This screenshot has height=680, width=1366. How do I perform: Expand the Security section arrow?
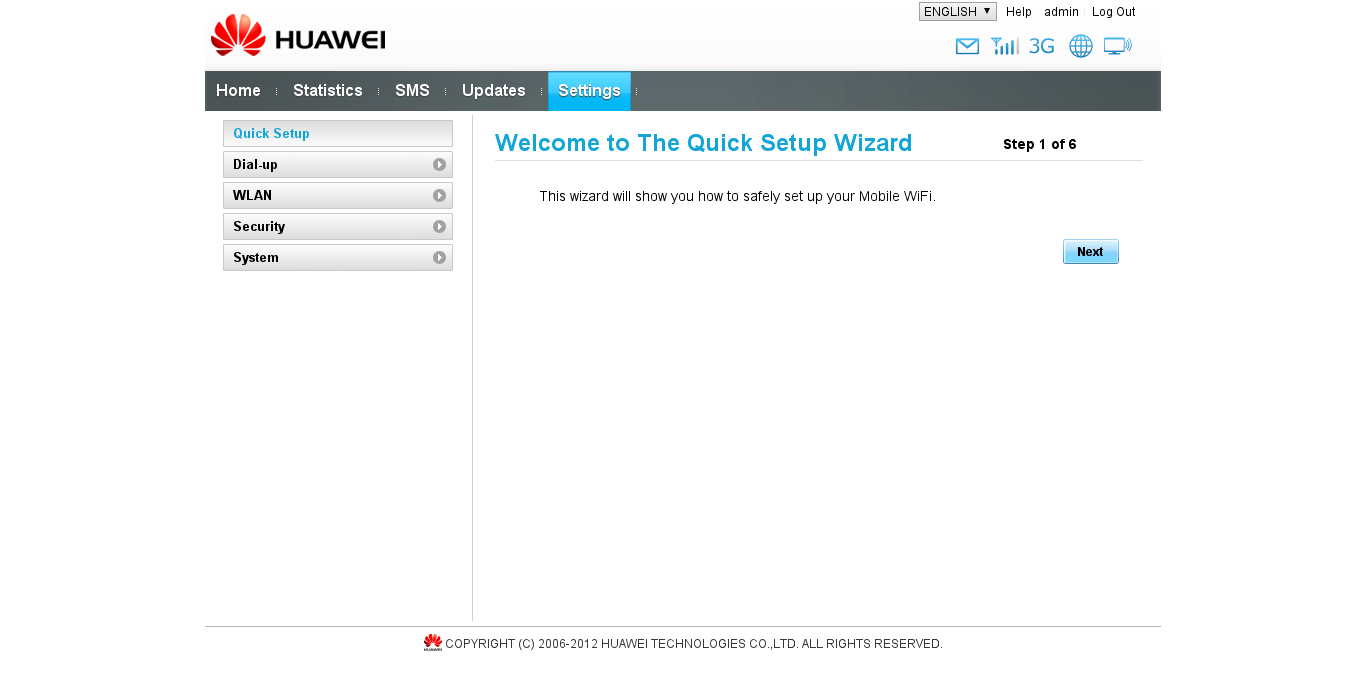(x=439, y=226)
